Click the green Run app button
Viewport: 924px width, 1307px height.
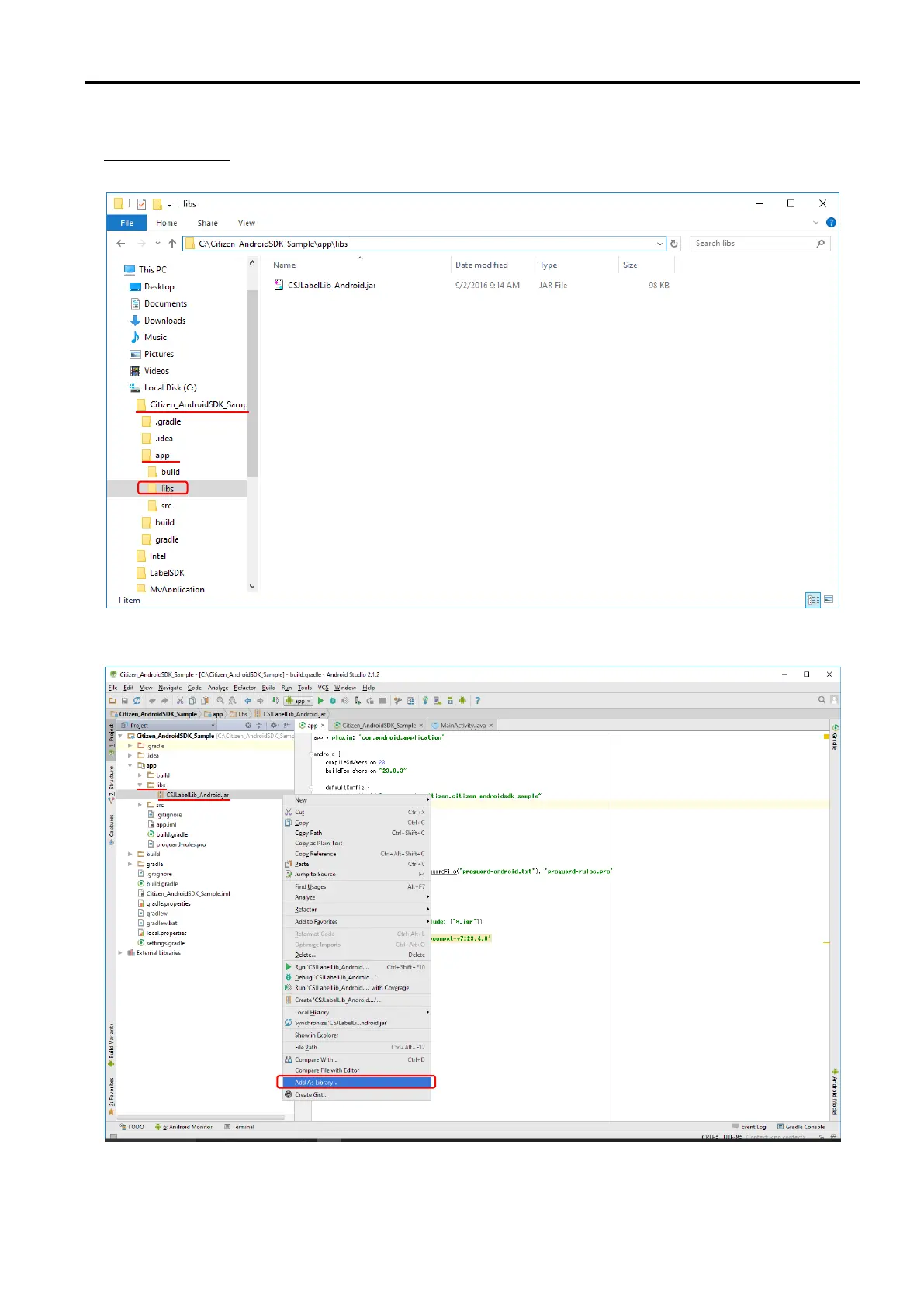(320, 701)
